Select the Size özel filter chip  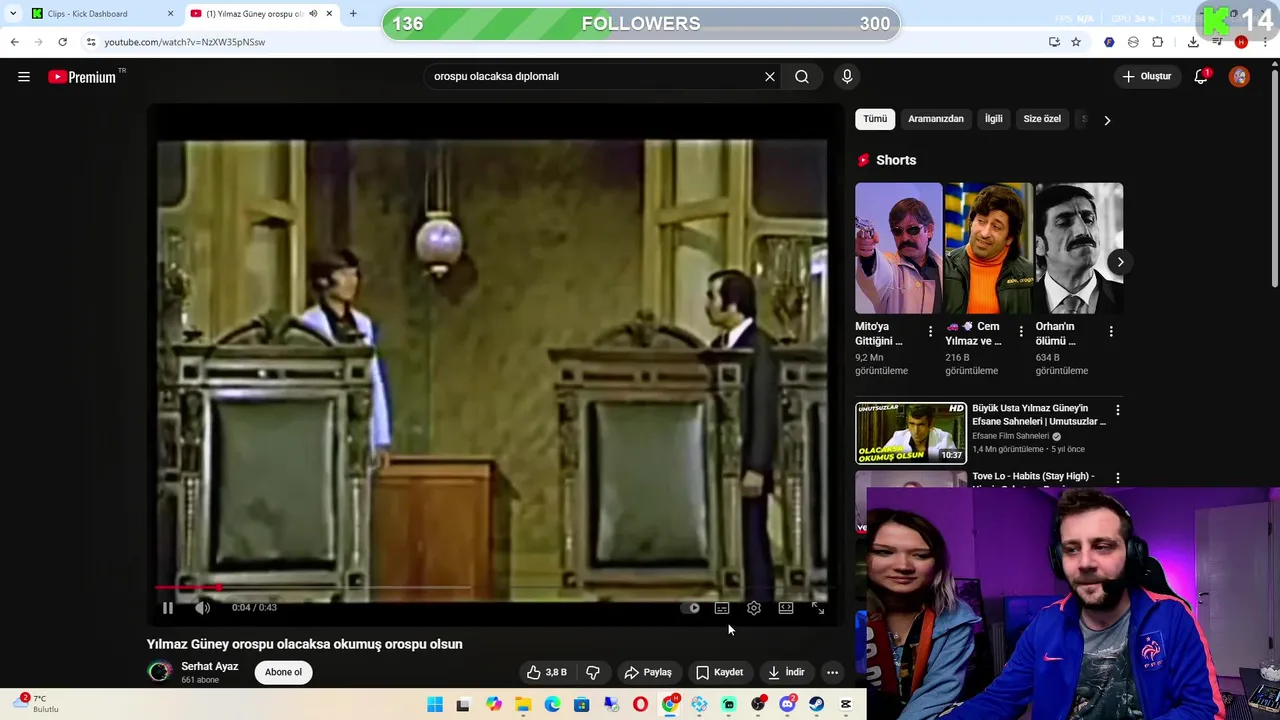coord(1042,119)
